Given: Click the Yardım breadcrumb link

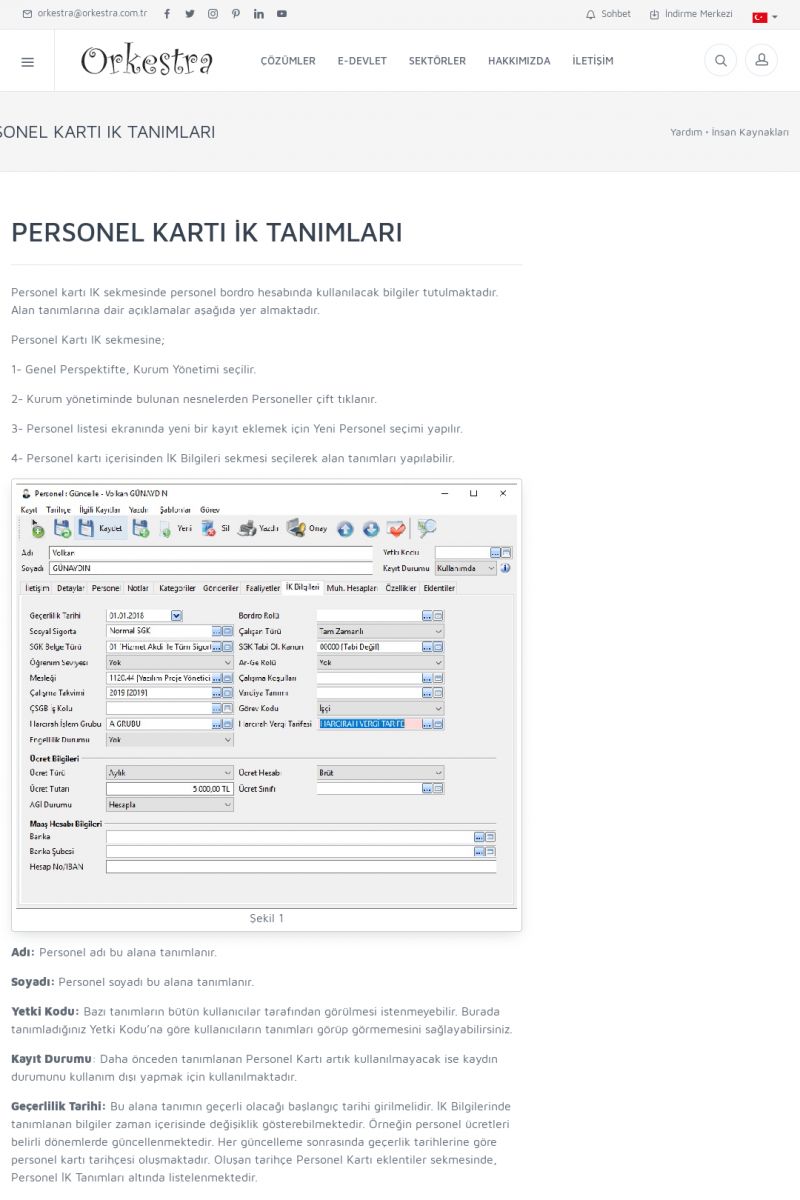Looking at the screenshot, I should (685, 132).
